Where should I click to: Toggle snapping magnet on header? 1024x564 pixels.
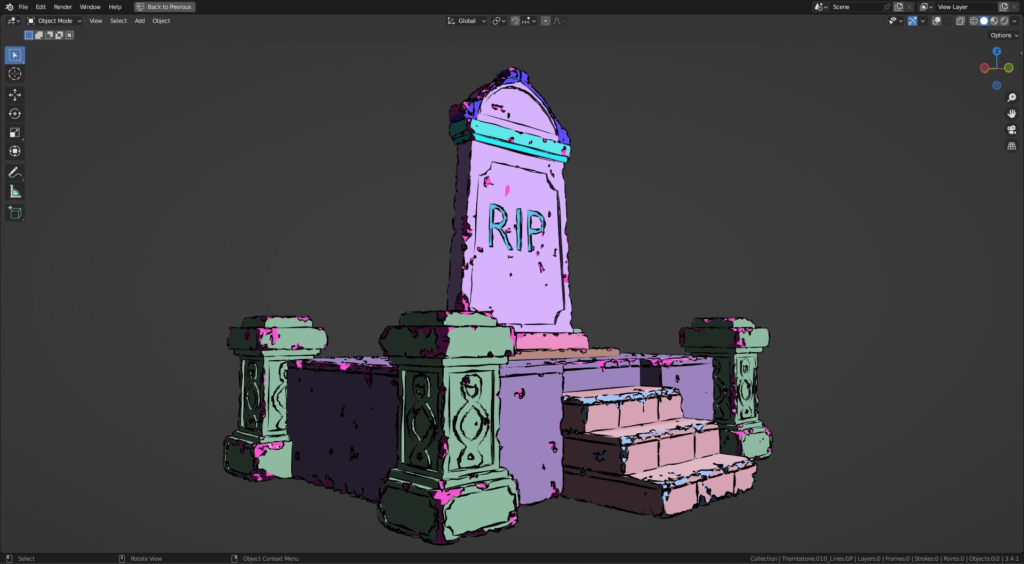click(515, 21)
